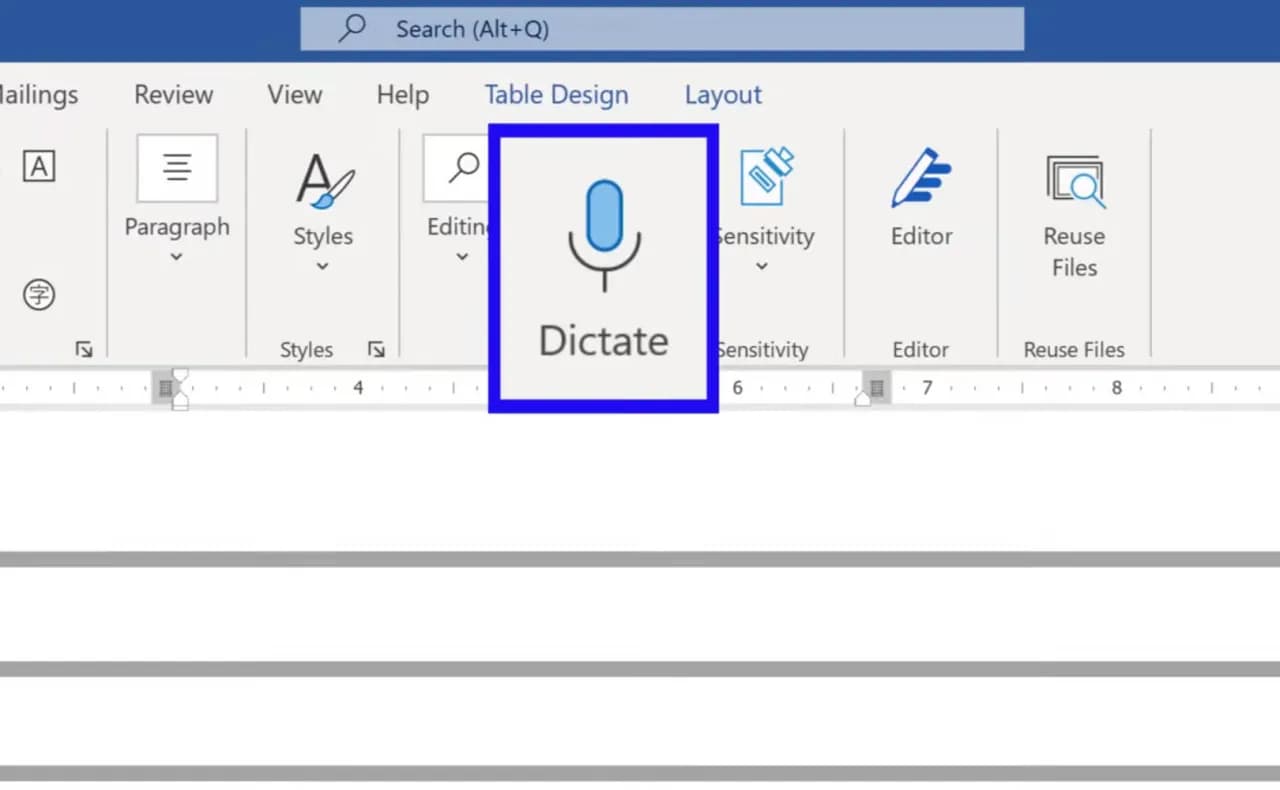Click the Editing magnifier icon

(462, 168)
